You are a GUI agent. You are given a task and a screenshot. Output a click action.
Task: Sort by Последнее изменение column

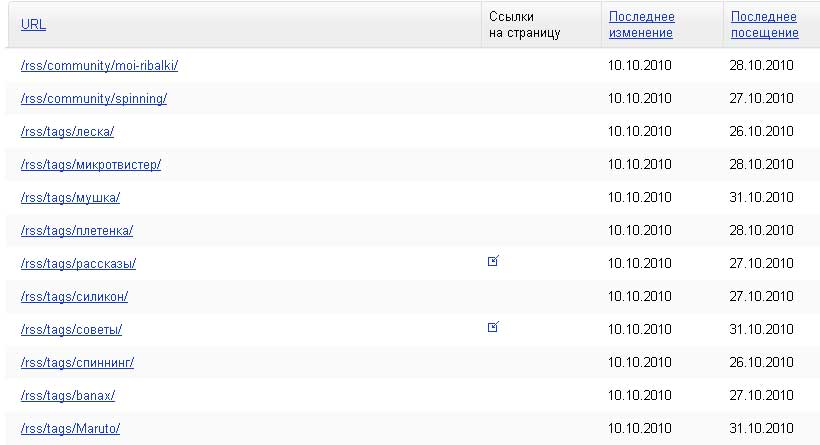tap(641, 25)
